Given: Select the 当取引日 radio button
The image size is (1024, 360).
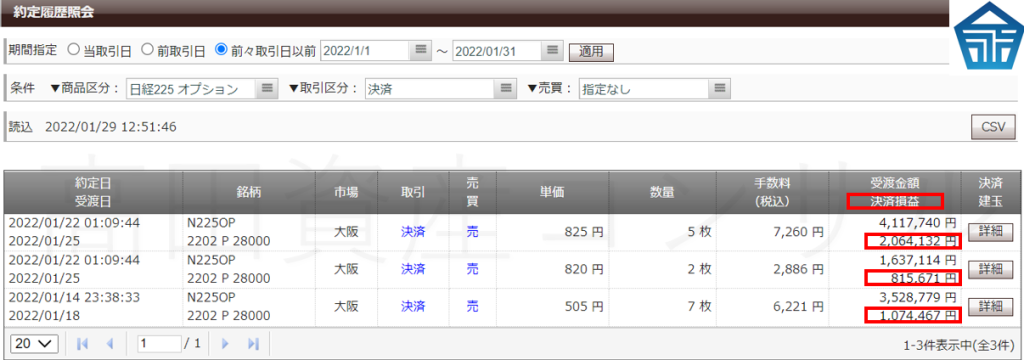Looking at the screenshot, I should click(73, 50).
